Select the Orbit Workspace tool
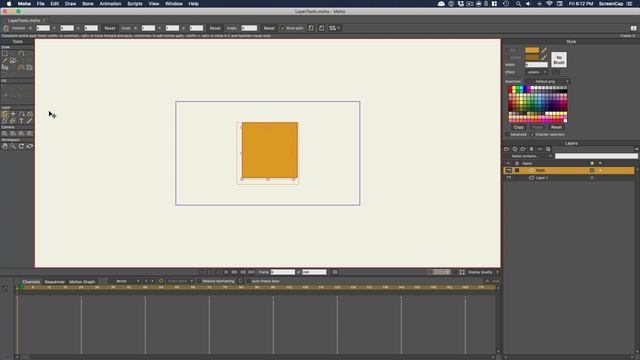 [30, 146]
